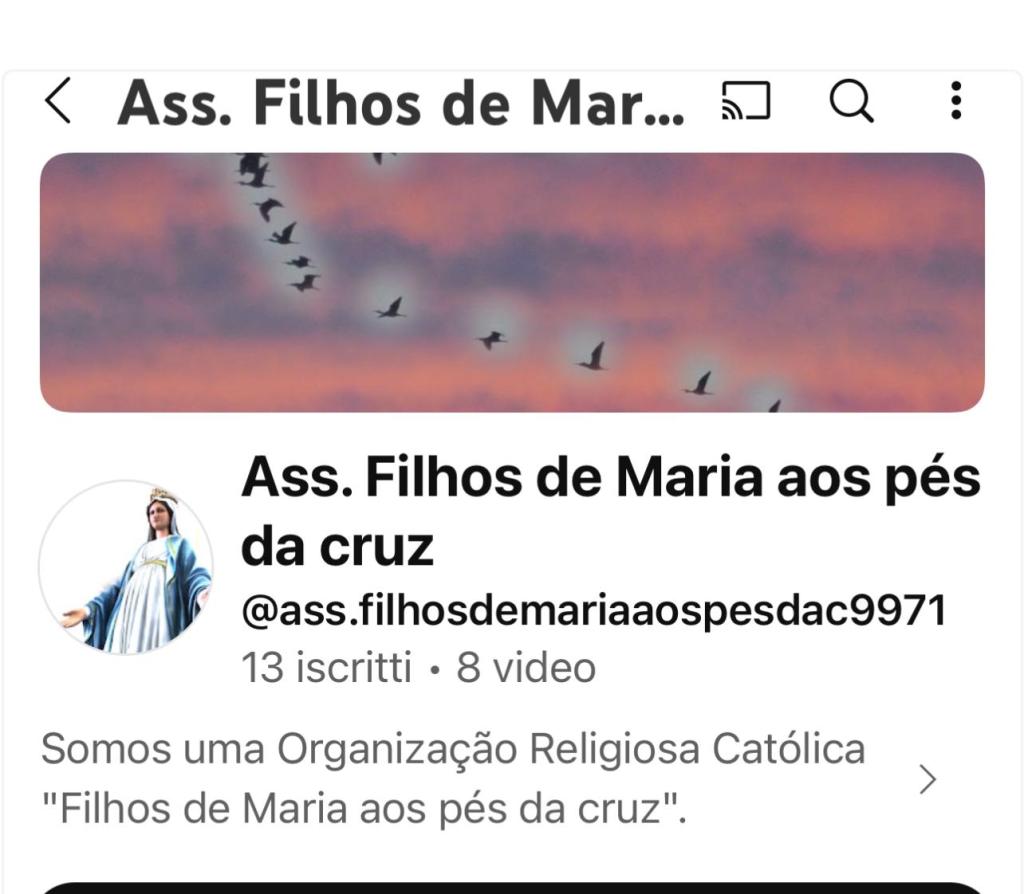Screen dimensions: 1024x894
Task: Tap the truncated header title "Ass. Filhos de Mar..."
Action: click(x=400, y=103)
